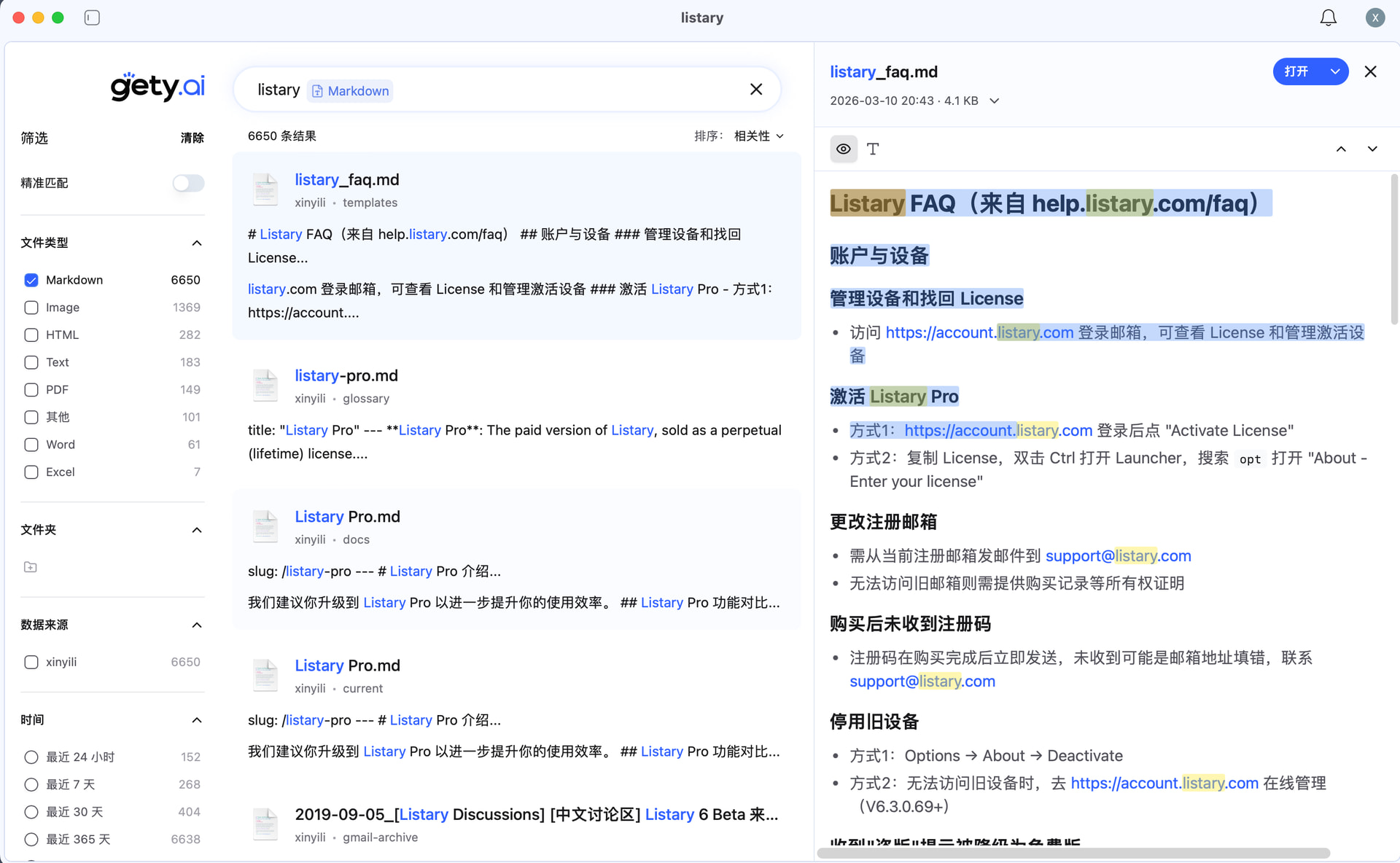The height and width of the screenshot is (863, 1400).
Task: Click the file icon of Listary Pro.md in docs
Action: pos(265,526)
